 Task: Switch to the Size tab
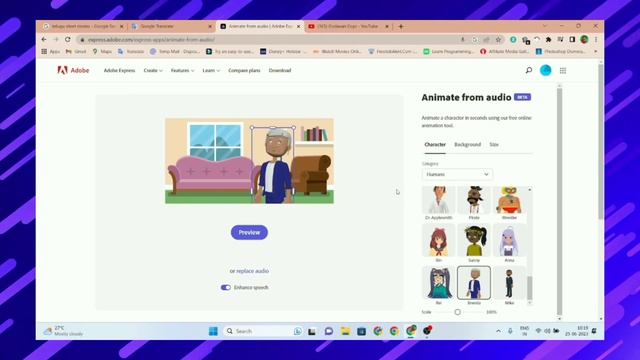coord(494,144)
